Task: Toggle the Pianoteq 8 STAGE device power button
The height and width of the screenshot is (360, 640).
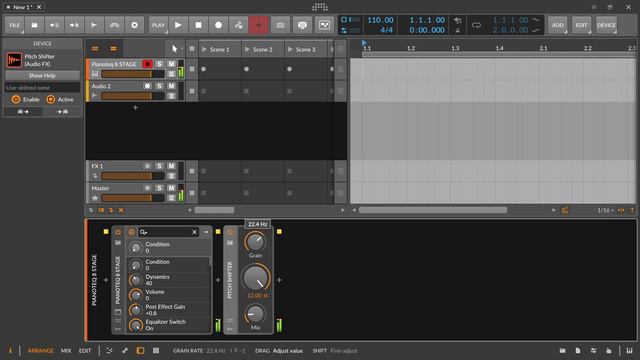Action: click(x=118, y=232)
